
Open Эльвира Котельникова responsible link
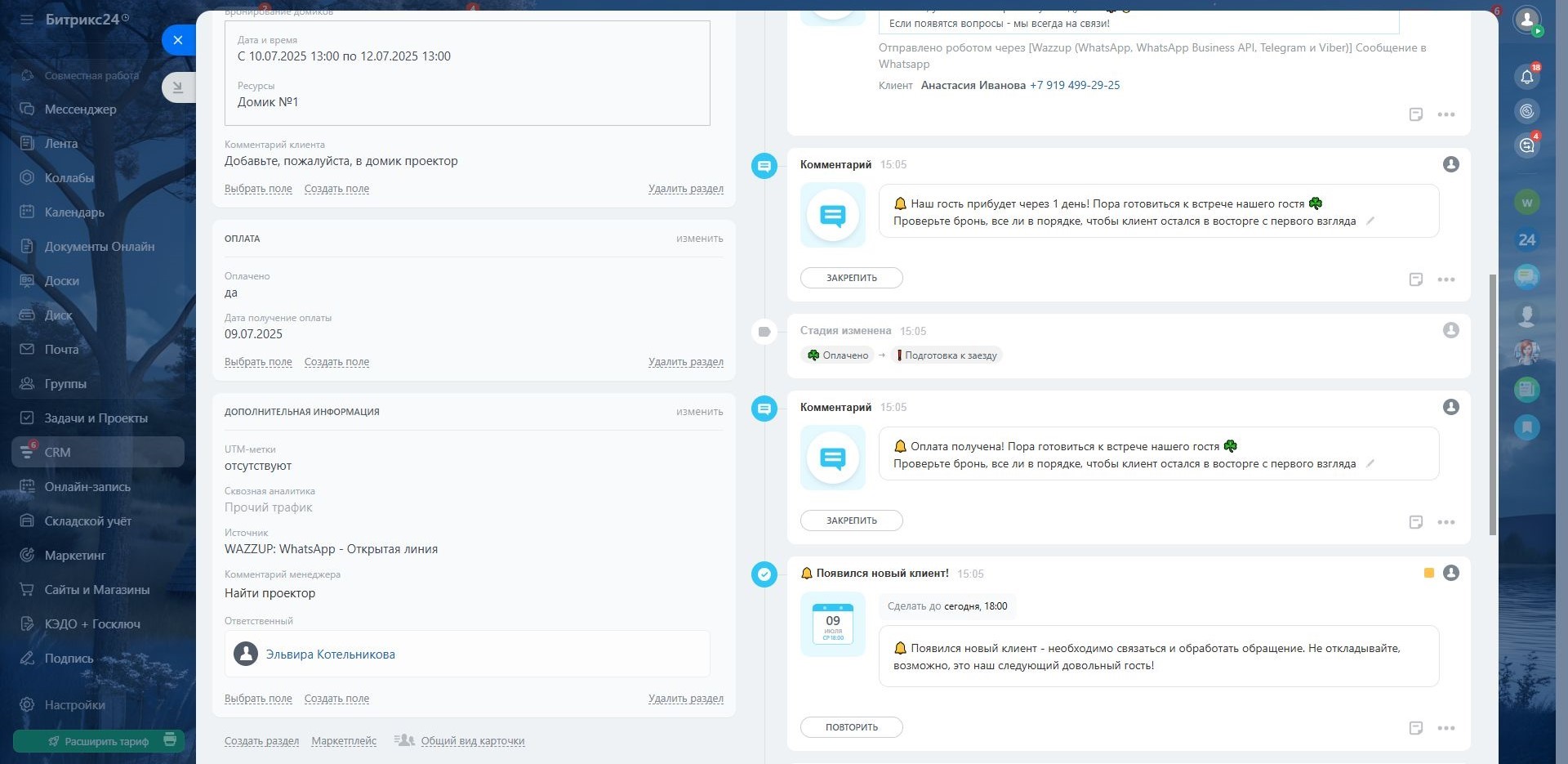tap(330, 654)
